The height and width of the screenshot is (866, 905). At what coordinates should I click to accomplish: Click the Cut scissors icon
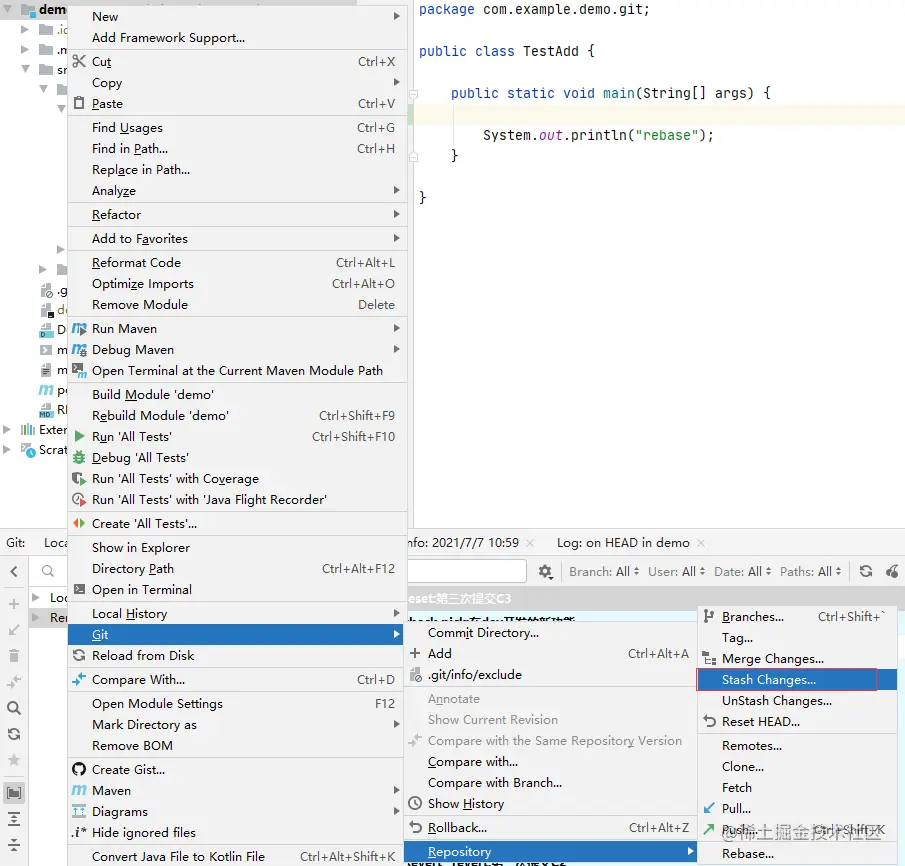(79, 61)
